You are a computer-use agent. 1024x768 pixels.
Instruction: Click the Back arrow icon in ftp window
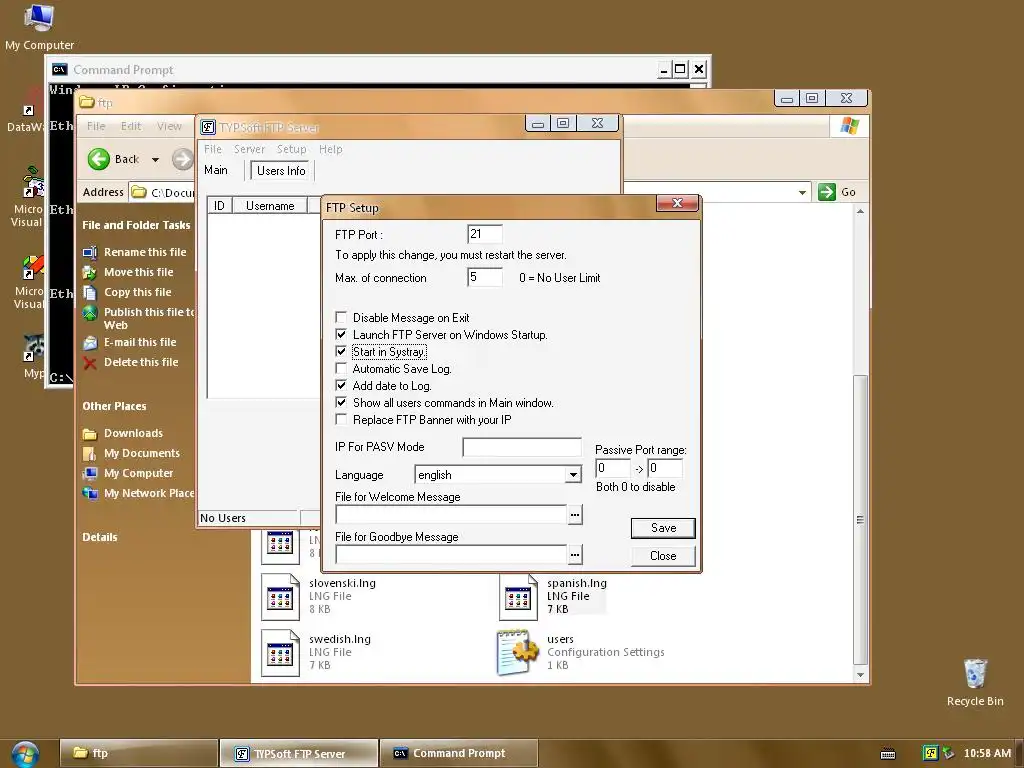coord(99,159)
